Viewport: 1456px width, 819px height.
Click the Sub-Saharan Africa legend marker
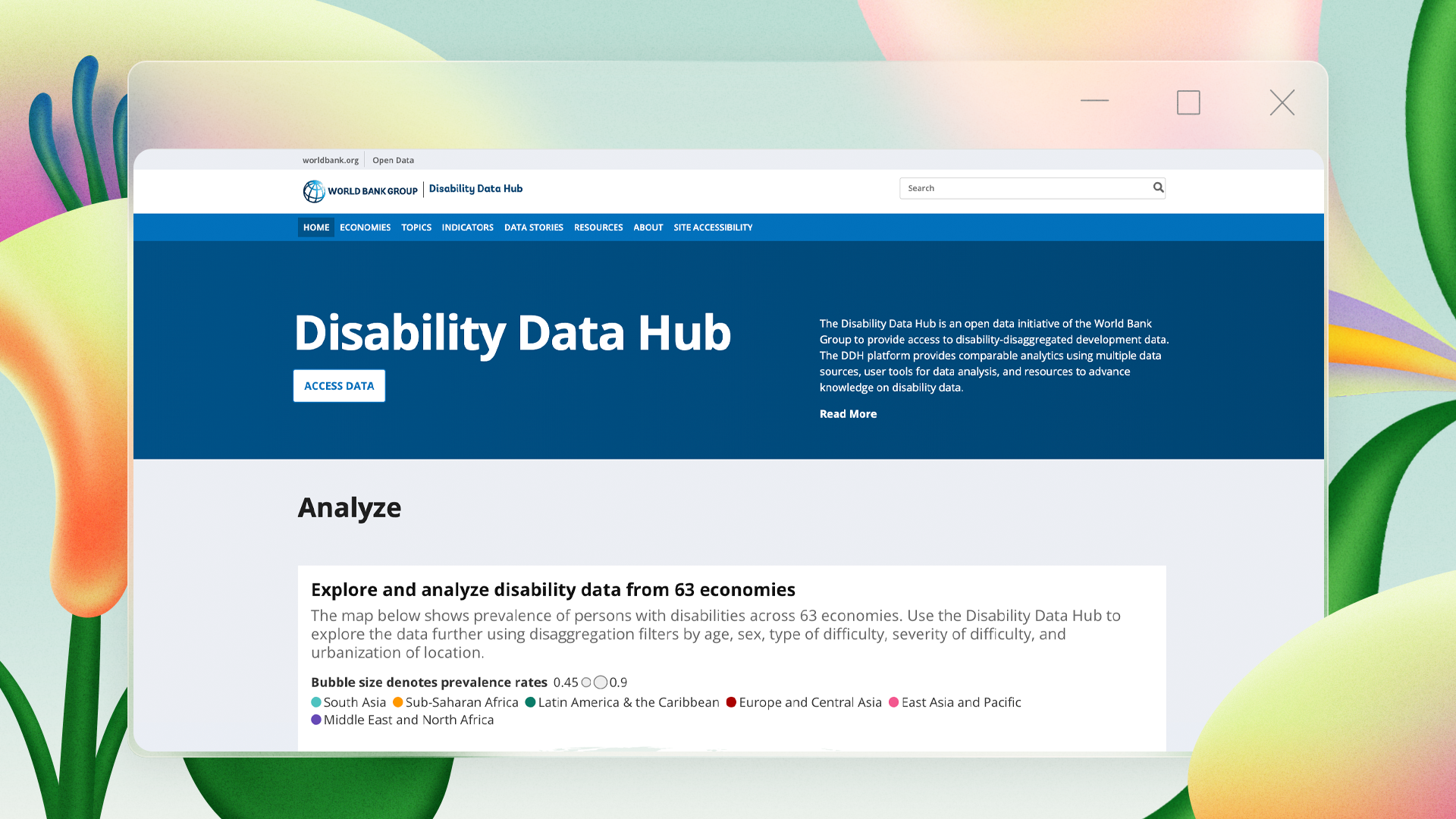coord(398,702)
